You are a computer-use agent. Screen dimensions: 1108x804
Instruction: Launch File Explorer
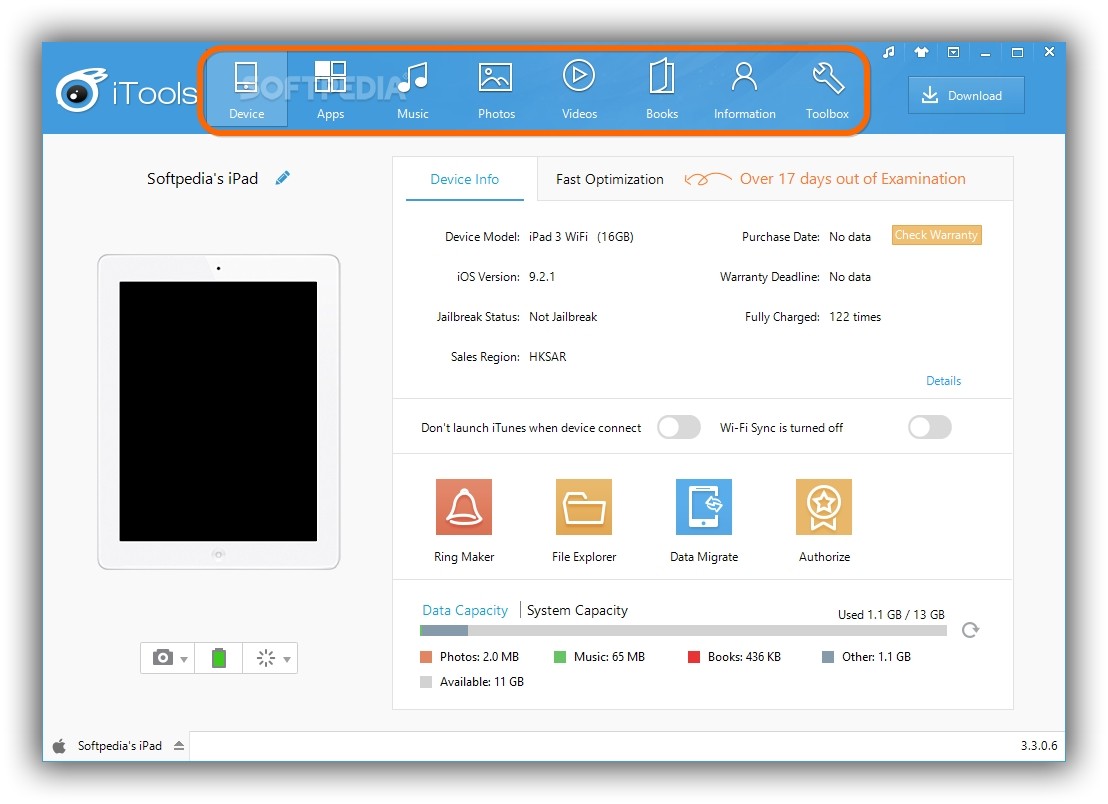click(x=584, y=521)
